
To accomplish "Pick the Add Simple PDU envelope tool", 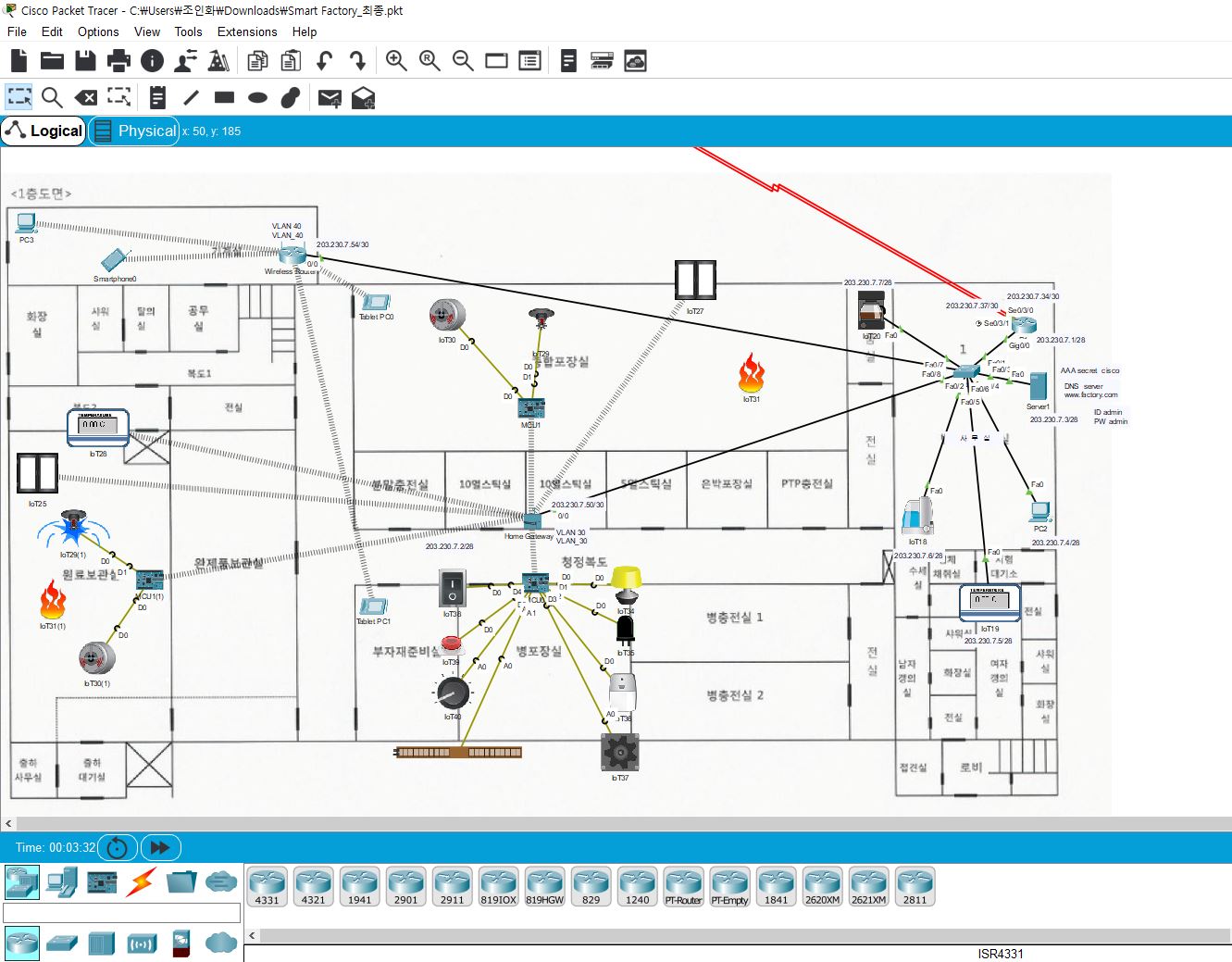I will [328, 96].
